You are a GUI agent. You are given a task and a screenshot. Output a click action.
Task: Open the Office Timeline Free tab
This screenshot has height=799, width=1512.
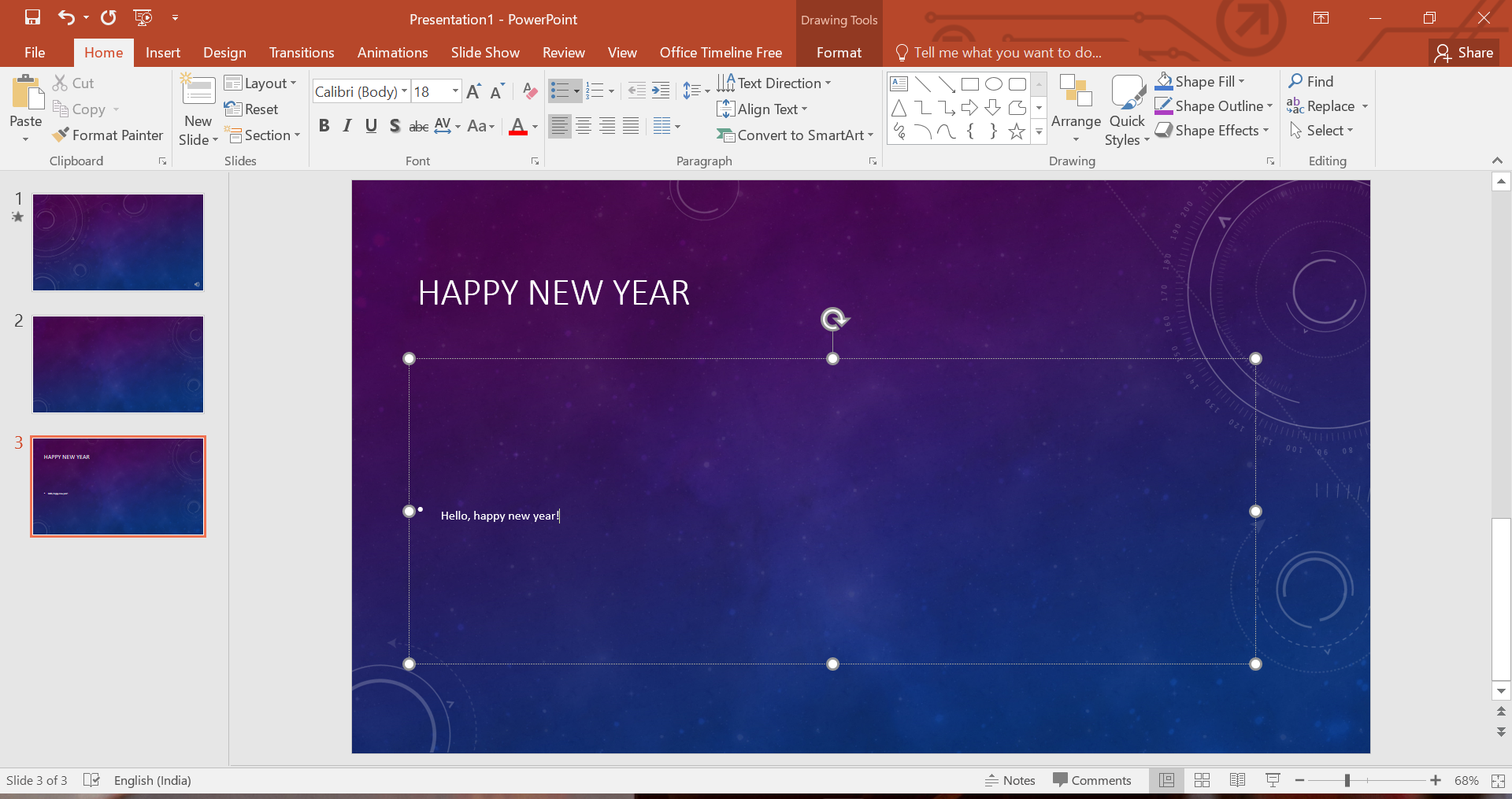pos(721,53)
